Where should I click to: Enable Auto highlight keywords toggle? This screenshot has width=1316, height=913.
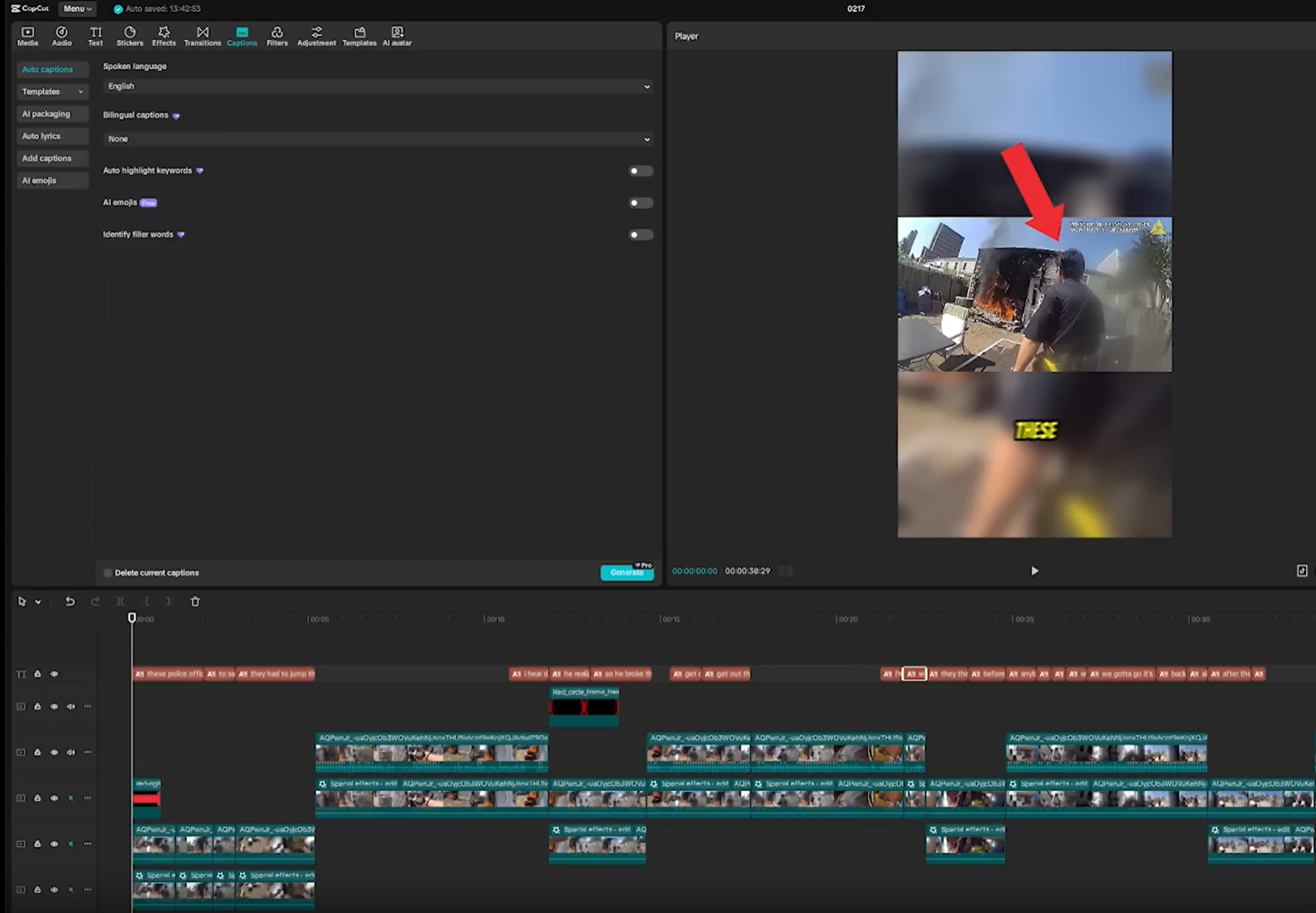[x=640, y=171]
